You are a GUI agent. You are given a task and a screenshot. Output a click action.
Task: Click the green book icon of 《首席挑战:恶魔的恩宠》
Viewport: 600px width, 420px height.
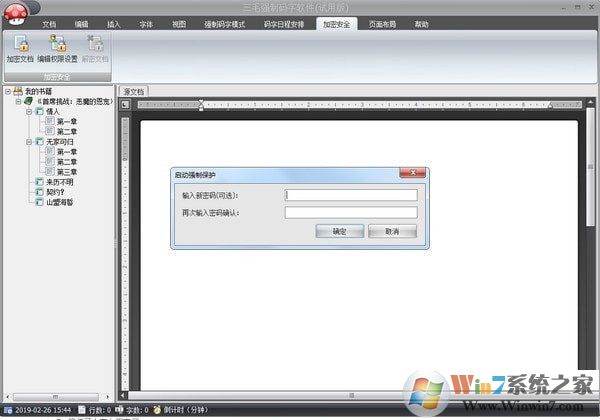[x=28, y=101]
